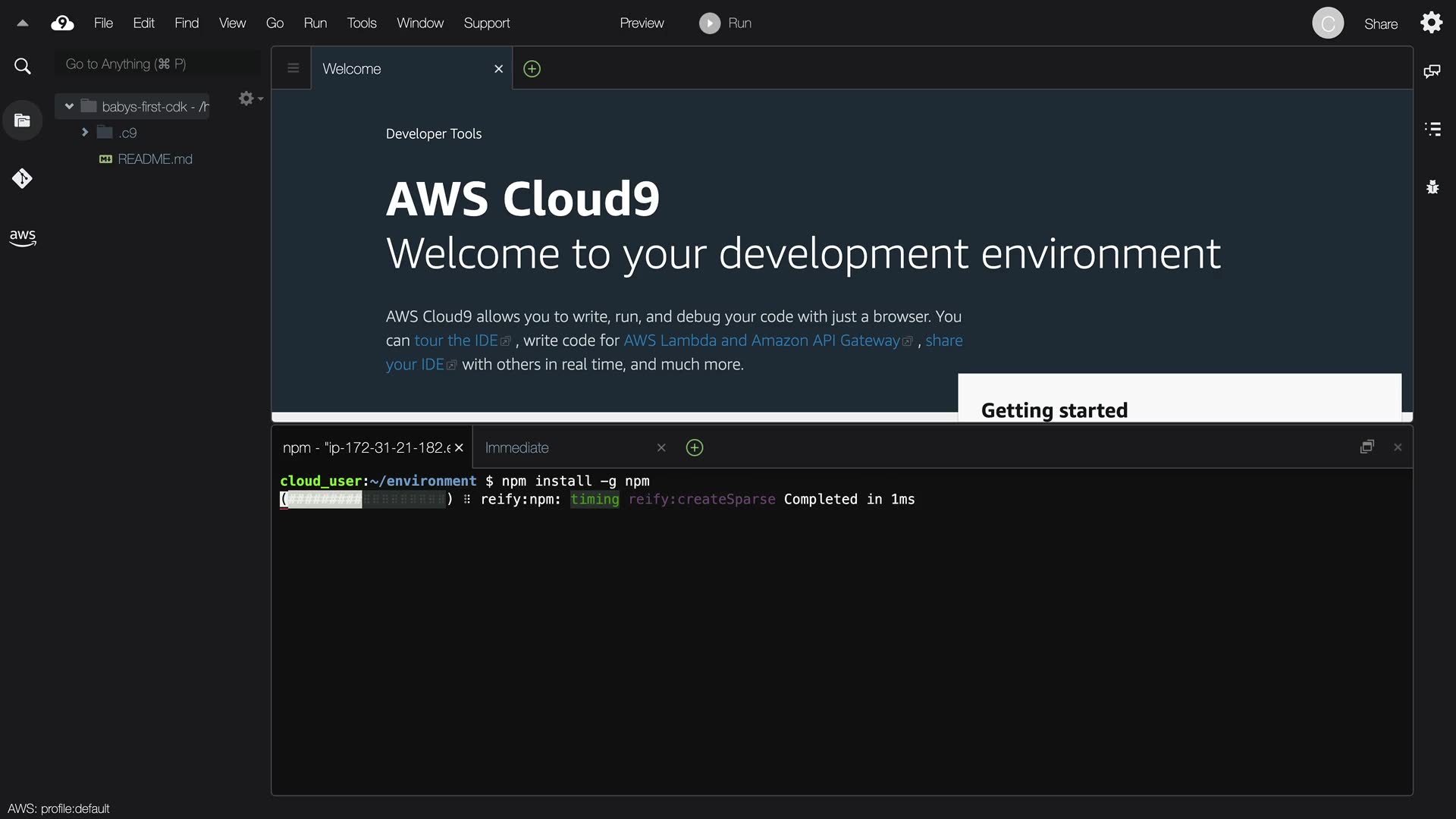Add new editor tab with plus icon
The width and height of the screenshot is (1456, 819).
(532, 69)
